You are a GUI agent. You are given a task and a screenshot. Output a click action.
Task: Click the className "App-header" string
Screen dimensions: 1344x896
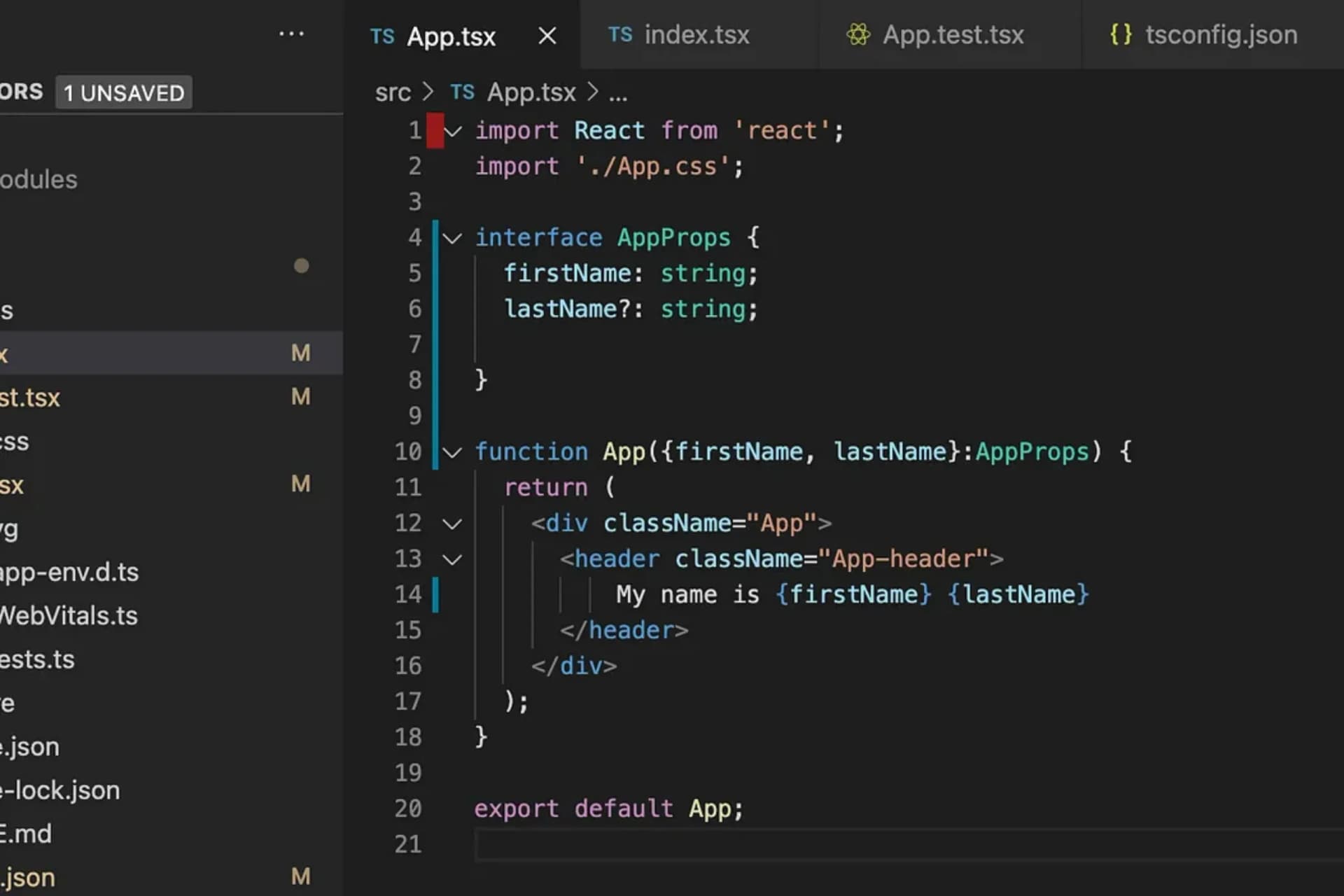pyautogui.click(x=902, y=559)
